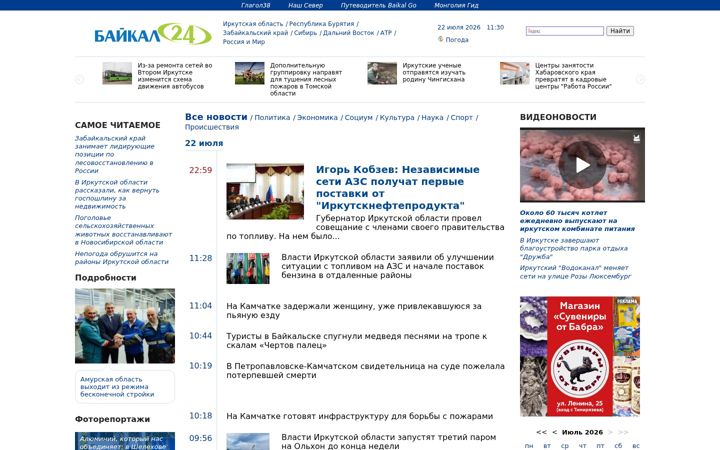Open carousel story about bus route changes
The image size is (720, 450).
coord(174,76)
